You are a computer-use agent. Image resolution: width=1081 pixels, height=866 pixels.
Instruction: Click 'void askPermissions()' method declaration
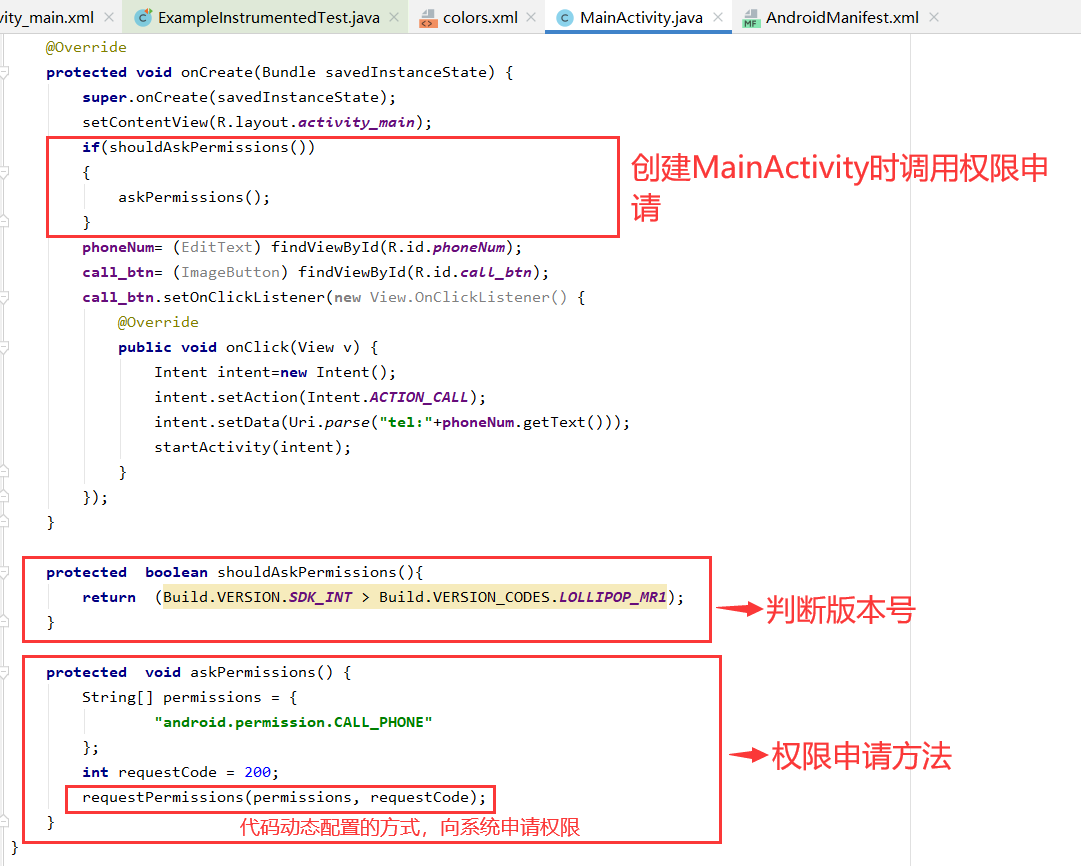click(239, 672)
